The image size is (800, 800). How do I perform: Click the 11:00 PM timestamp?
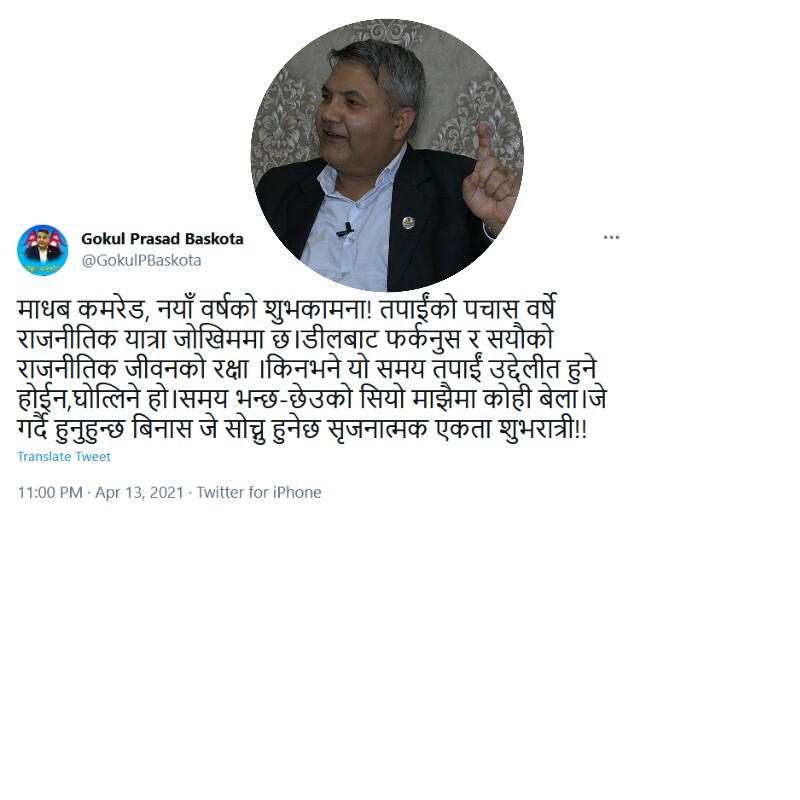pos(50,492)
